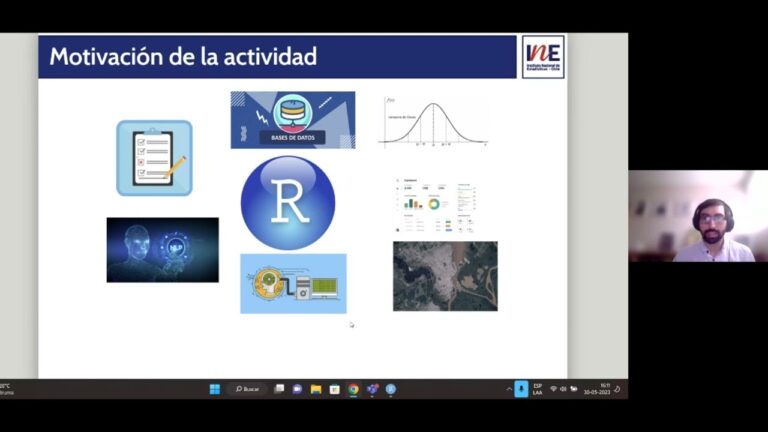Open the blue R app taskbar icon
The width and height of the screenshot is (768, 432).
point(390,389)
